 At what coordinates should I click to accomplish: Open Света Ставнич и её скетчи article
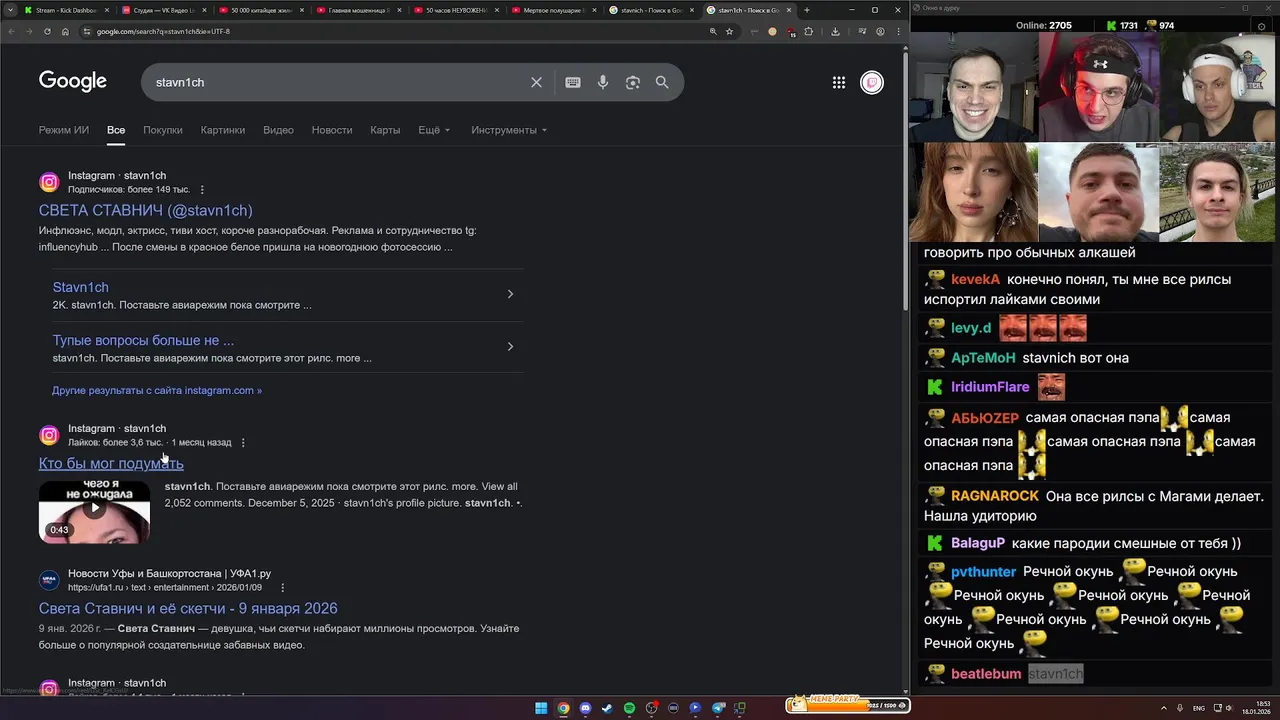tap(188, 608)
